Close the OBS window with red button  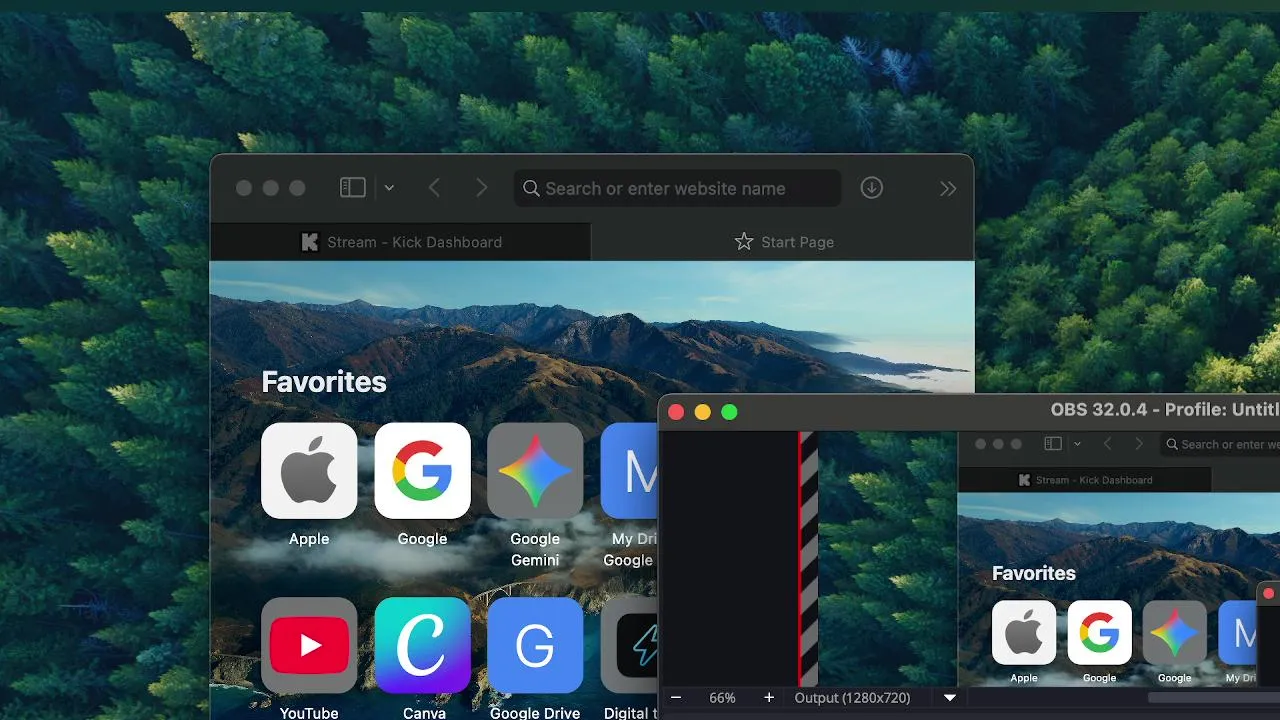[x=676, y=412]
